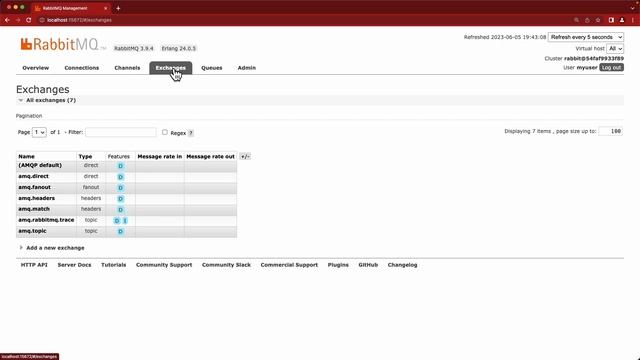Click the D feature badge for amq.fanout
The image size is (640, 360).
click(x=120, y=188)
